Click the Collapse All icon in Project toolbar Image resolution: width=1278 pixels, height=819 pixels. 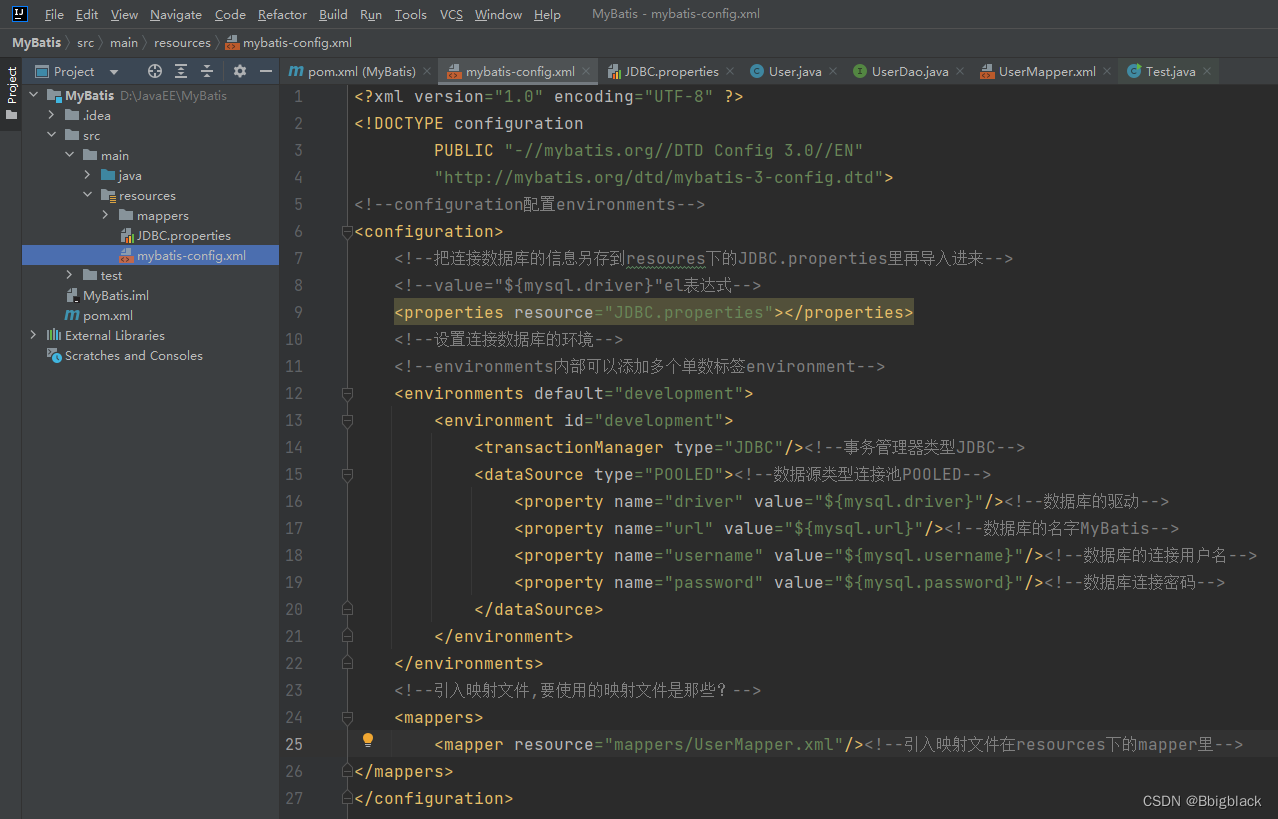(x=206, y=71)
